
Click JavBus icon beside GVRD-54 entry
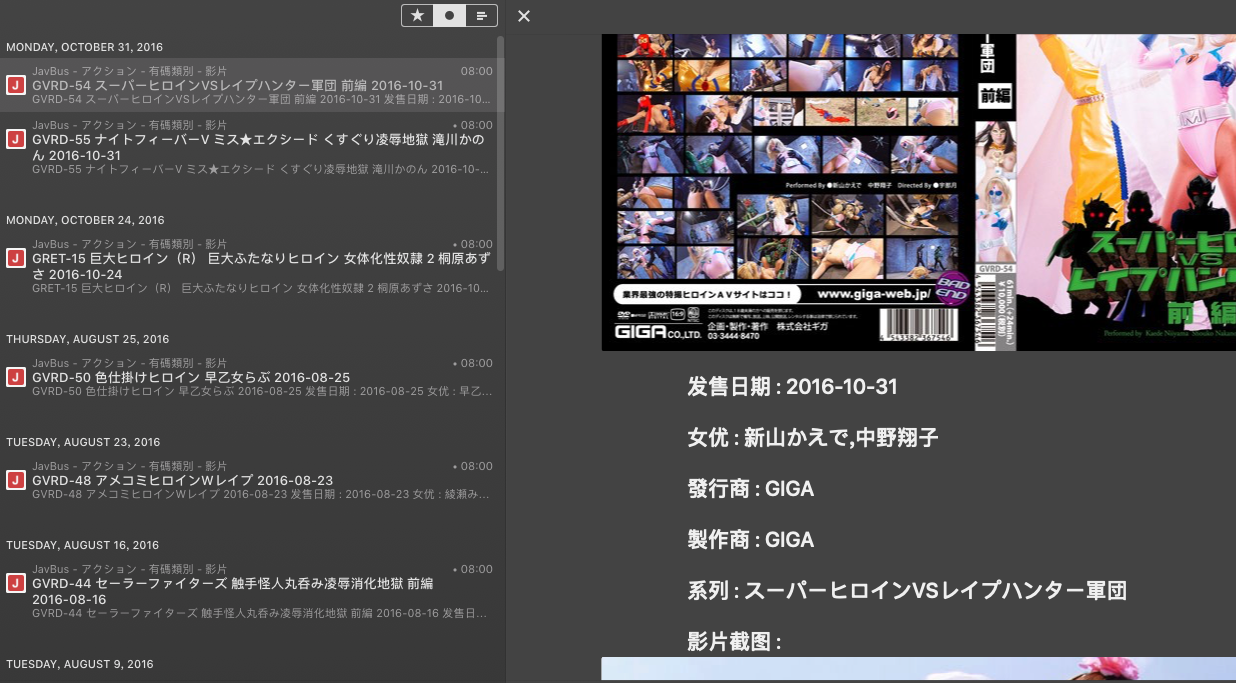pyautogui.click(x=15, y=86)
